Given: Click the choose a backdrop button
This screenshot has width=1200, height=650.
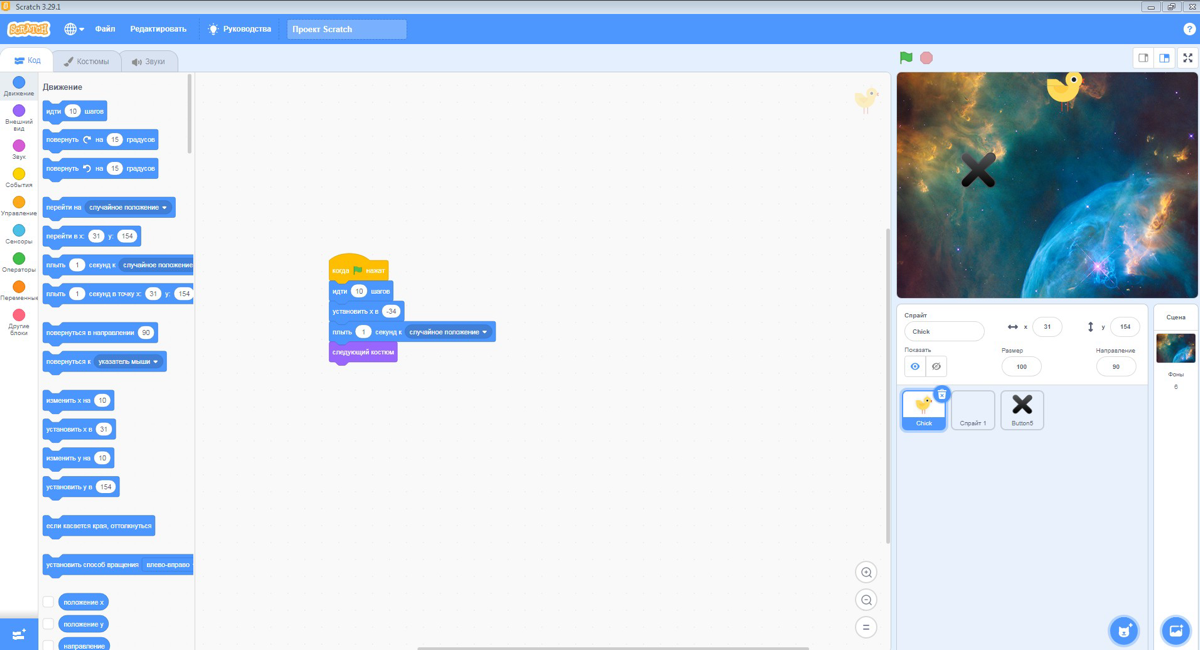Looking at the screenshot, I should click(1176, 630).
